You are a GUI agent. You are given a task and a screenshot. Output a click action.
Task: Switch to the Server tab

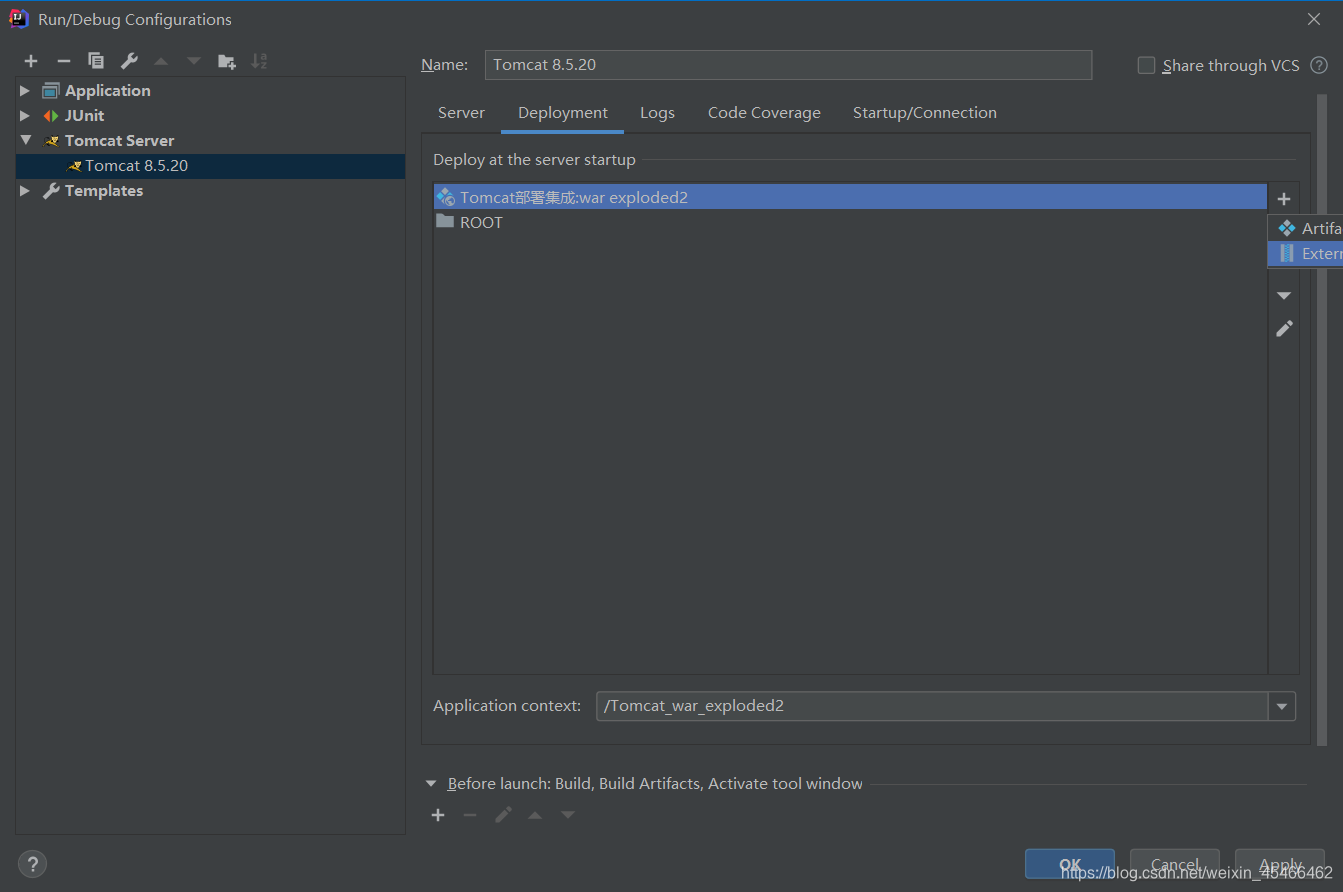click(x=461, y=113)
